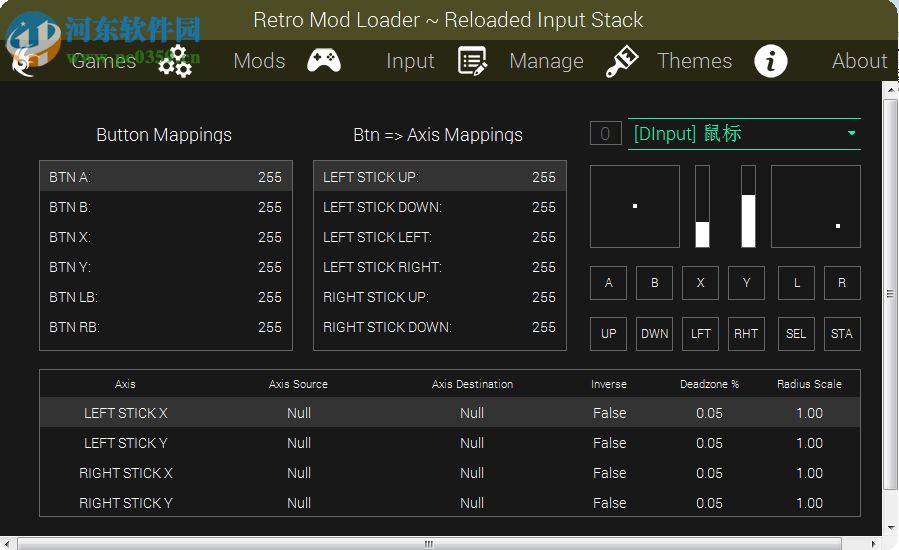Open the Games tab
Screen dimensions: 899x550
pos(103,61)
